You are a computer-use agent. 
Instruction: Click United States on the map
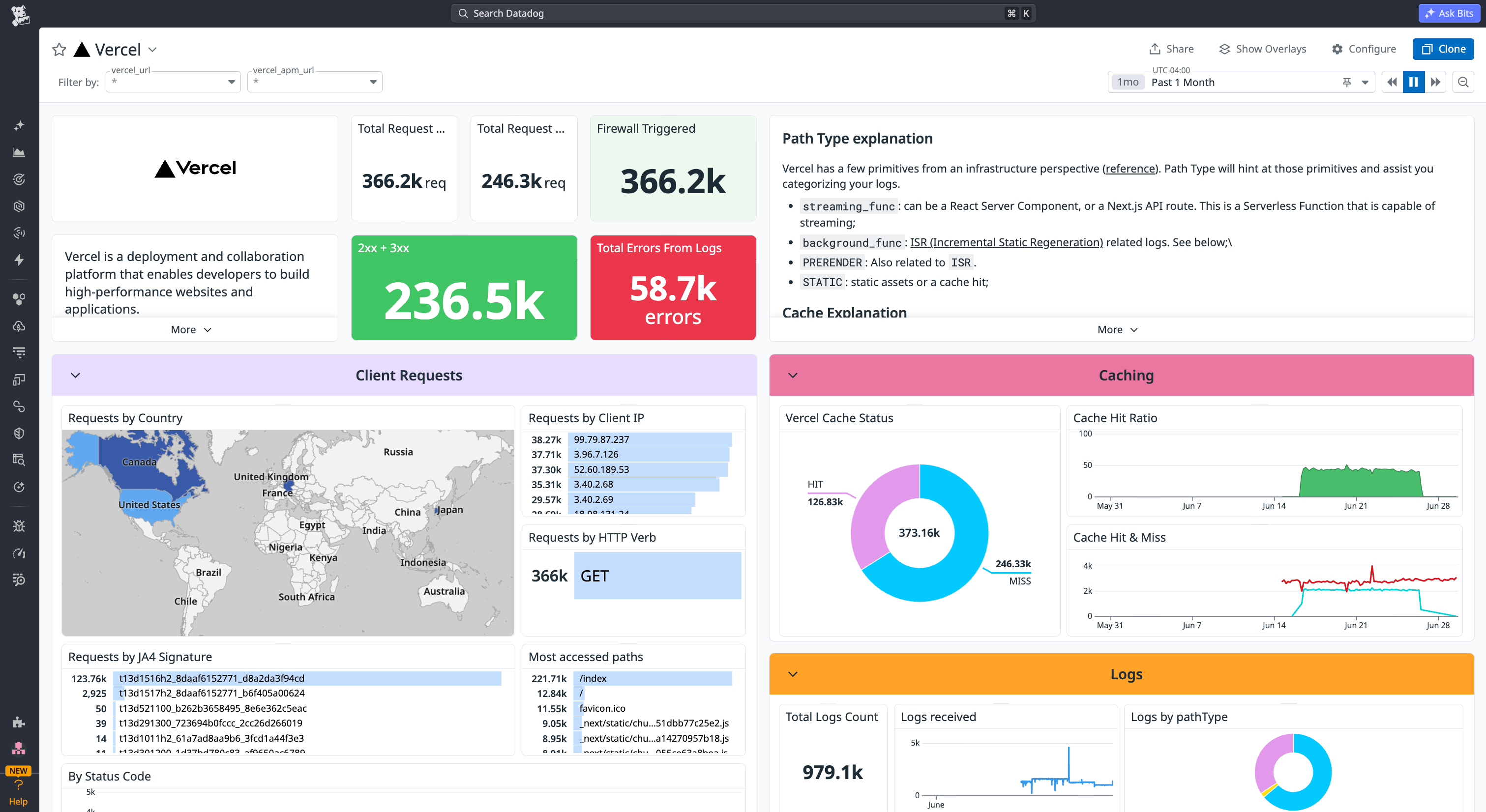149,505
